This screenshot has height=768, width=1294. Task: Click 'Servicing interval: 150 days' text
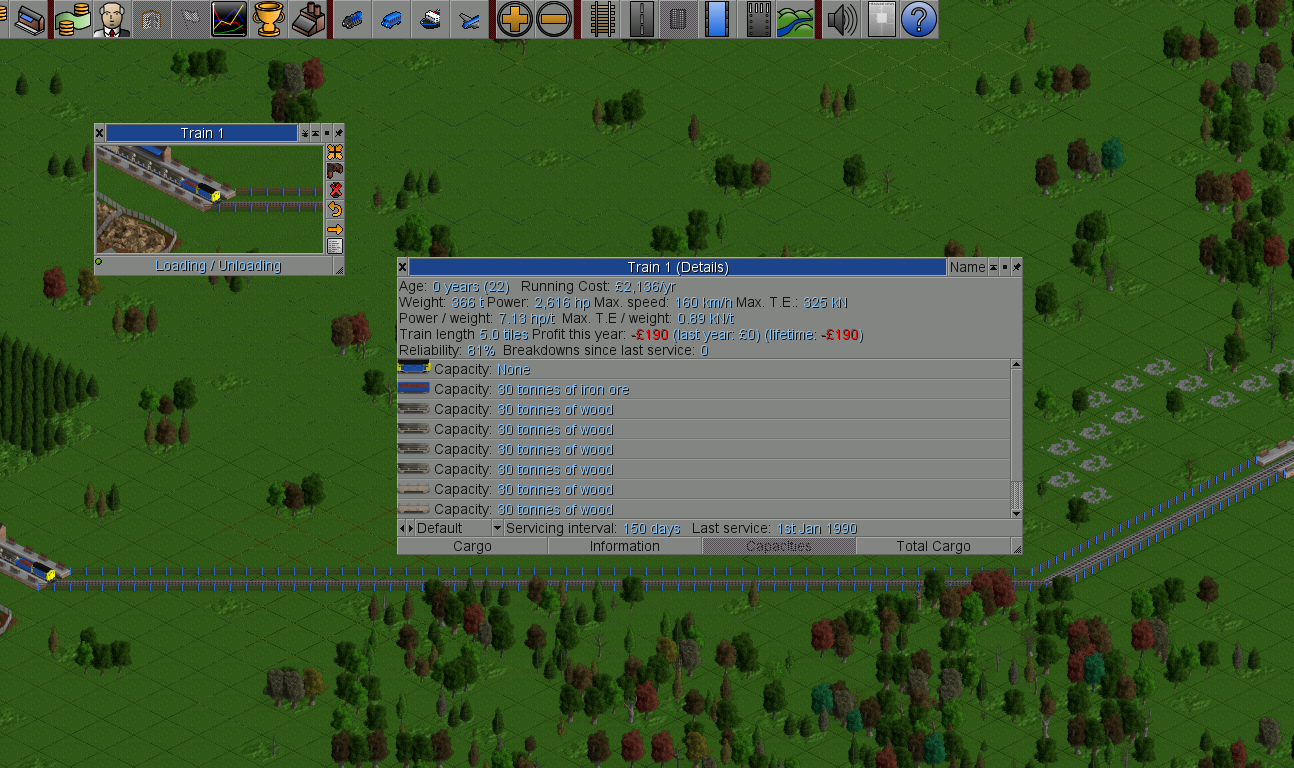[593, 528]
